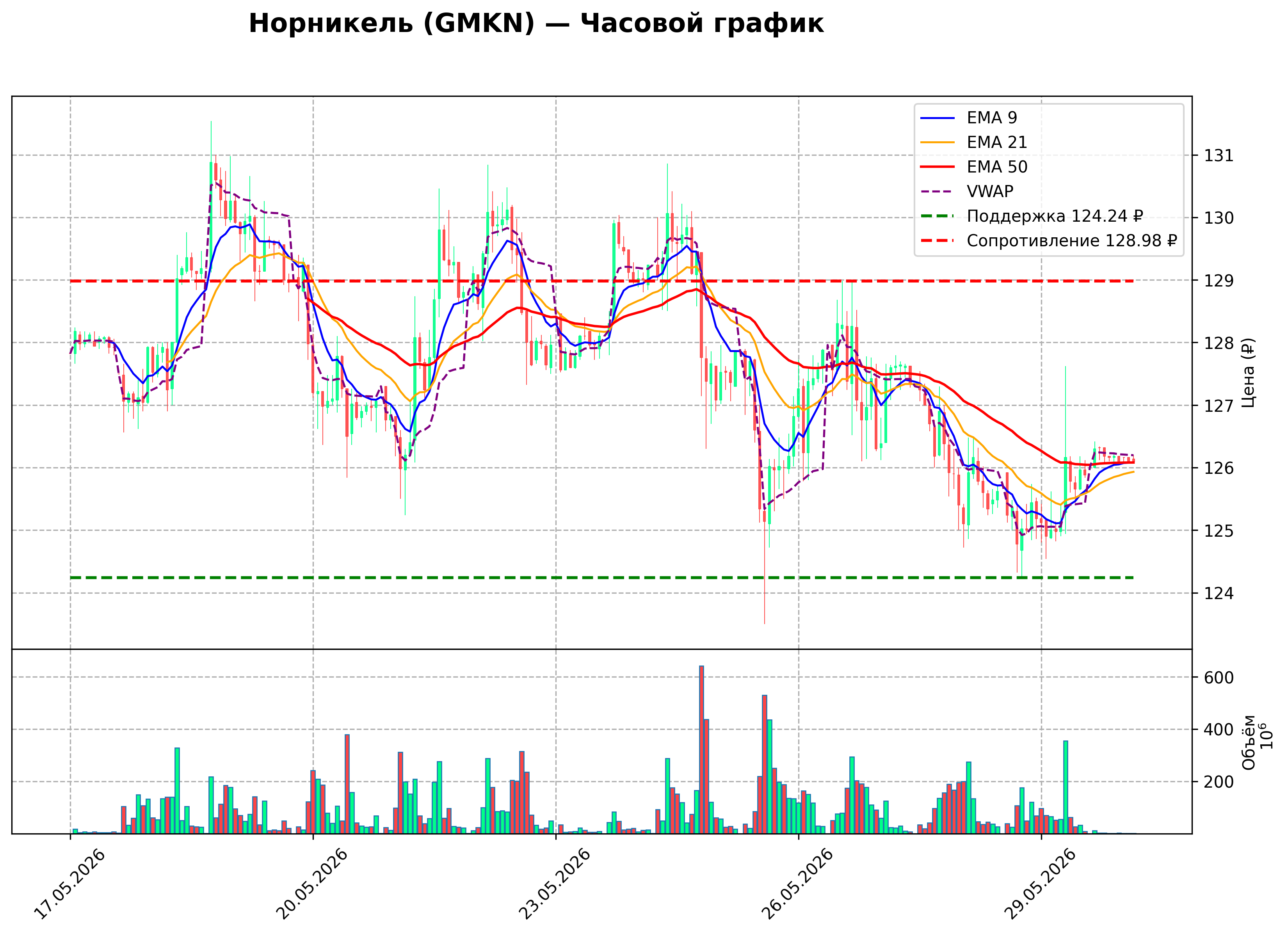The image size is (1288, 934).
Task: Click the red dashed resistance legend sample
Action: point(938,241)
